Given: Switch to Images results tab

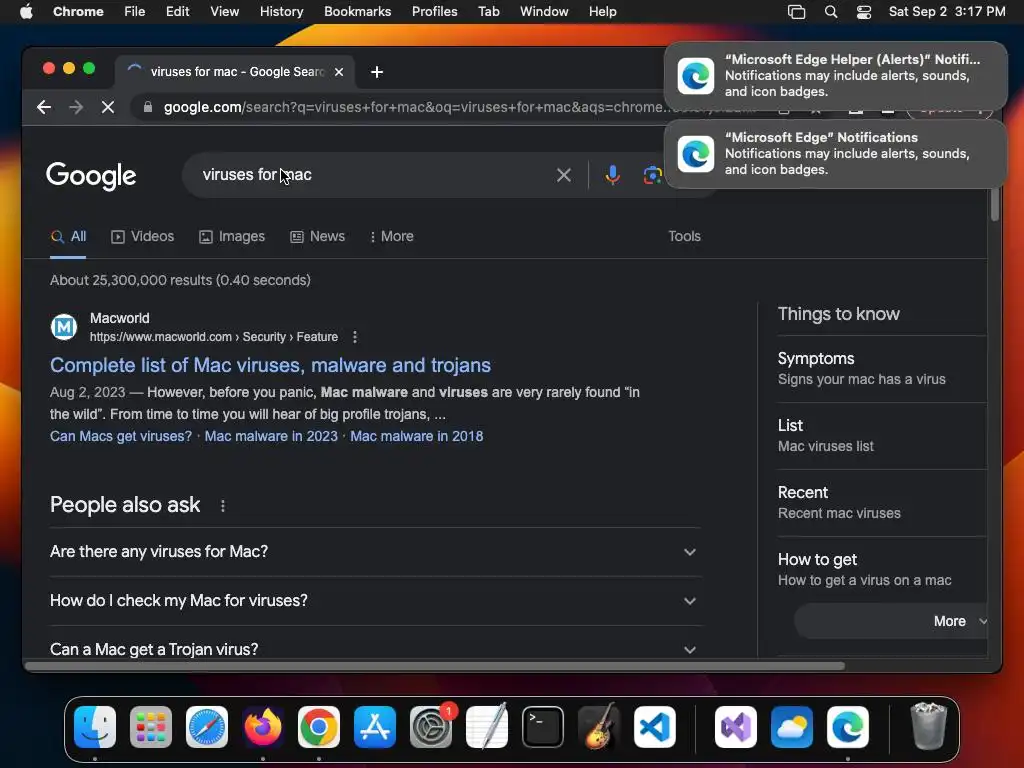Looking at the screenshot, I should click(x=232, y=236).
